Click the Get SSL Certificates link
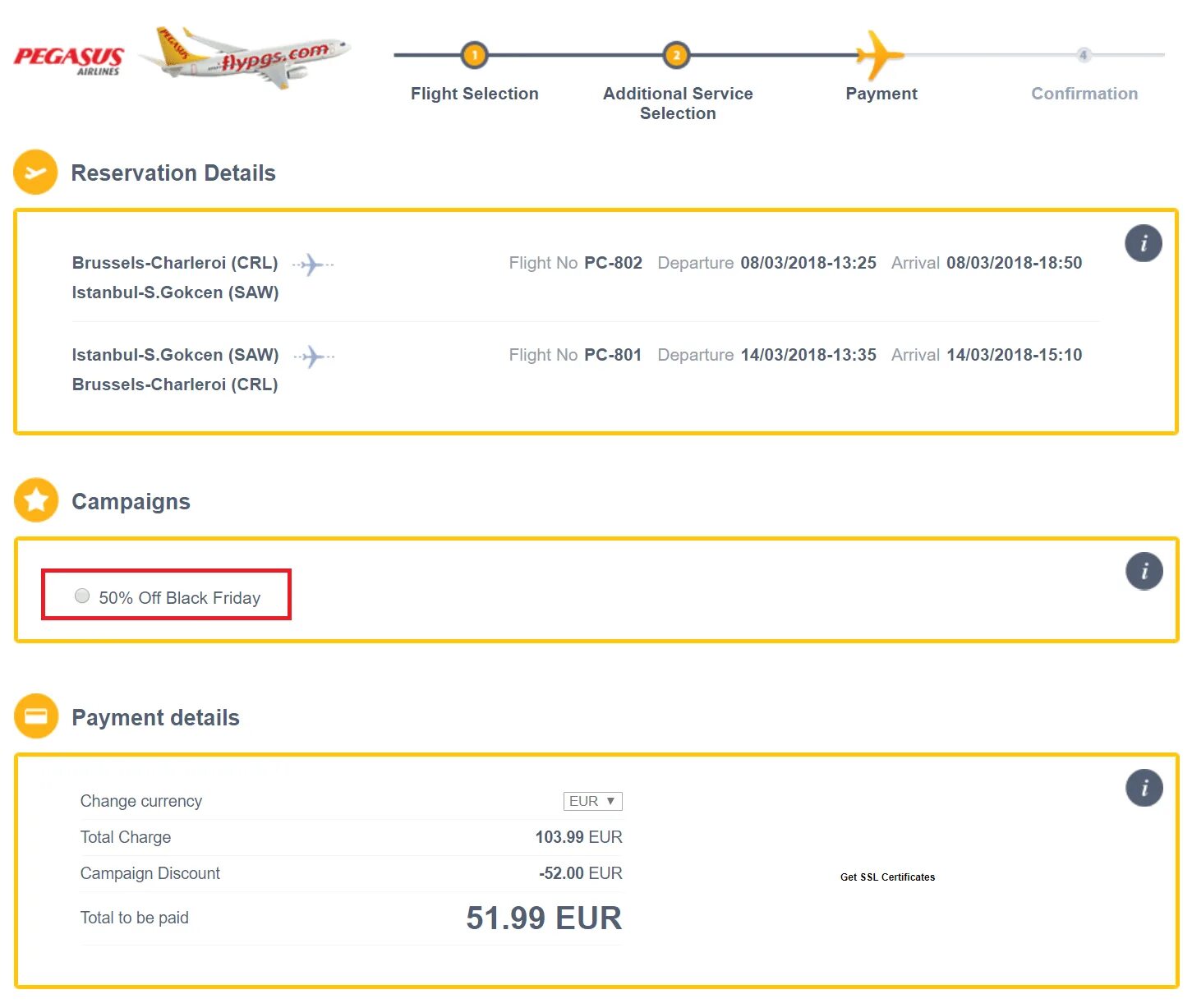This screenshot has height=1008, width=1192. pyautogui.click(x=887, y=877)
